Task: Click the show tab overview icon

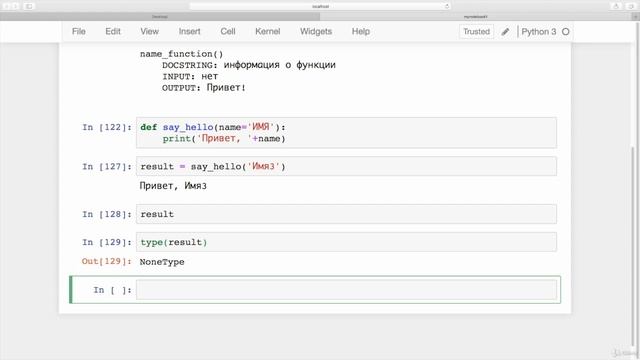Action: coord(631,6)
